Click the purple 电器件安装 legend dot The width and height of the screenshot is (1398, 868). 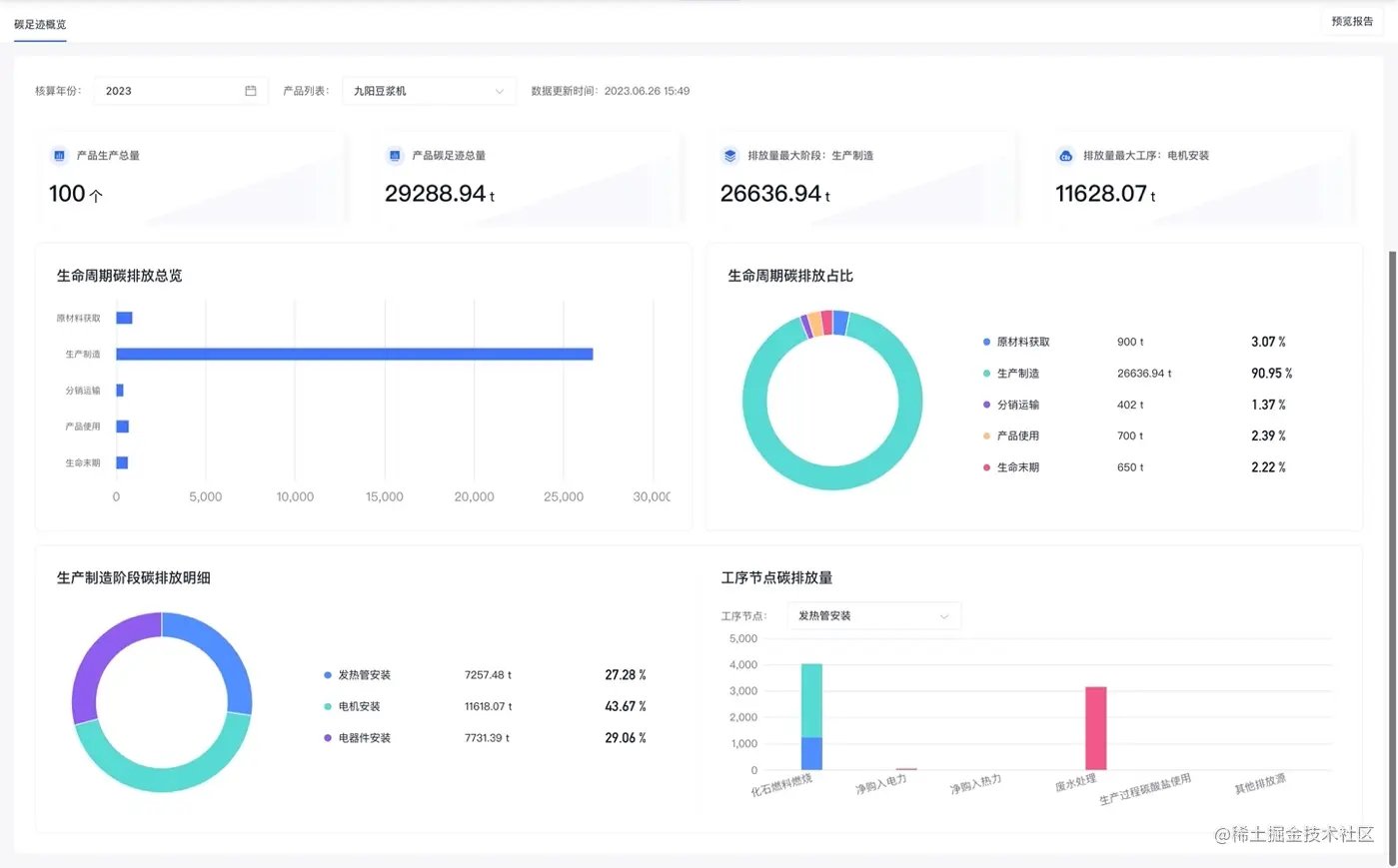328,738
